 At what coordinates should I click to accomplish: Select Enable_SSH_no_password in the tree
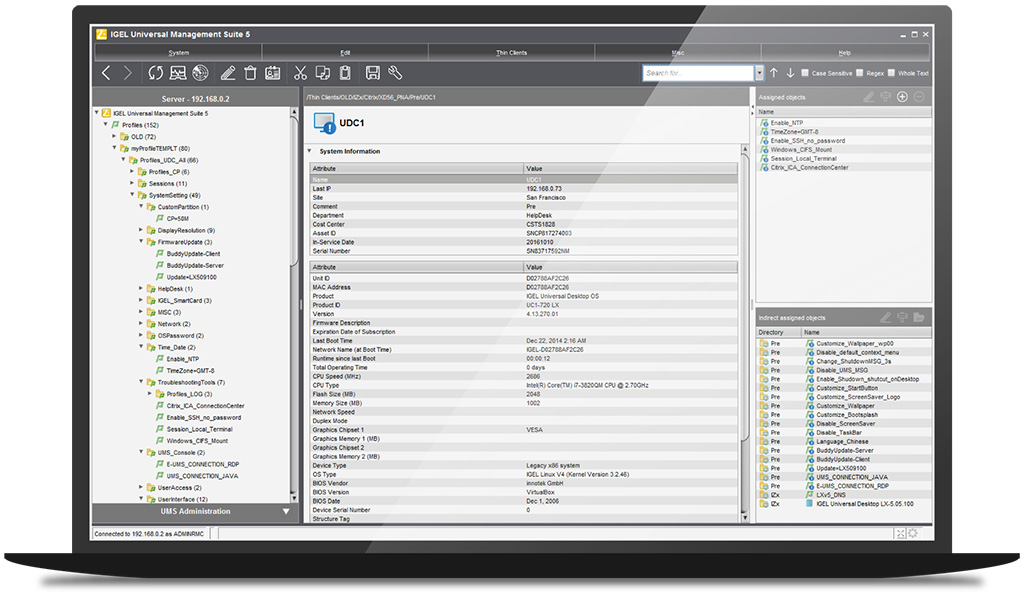coord(204,417)
